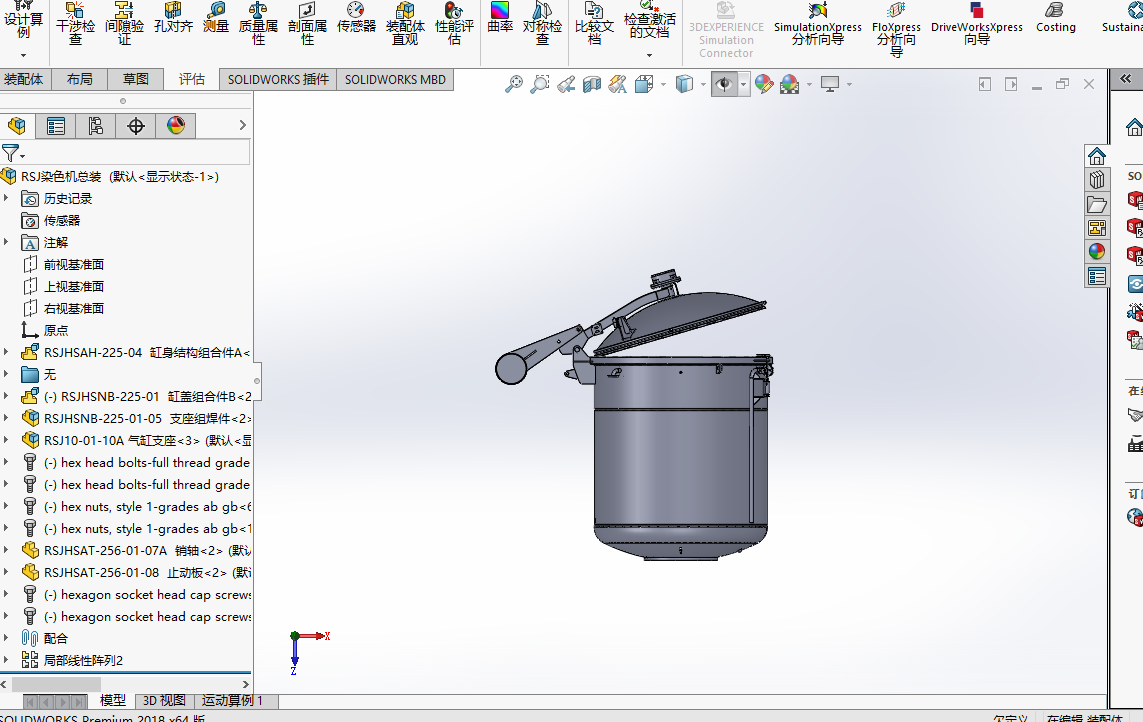Expand 注解 annotations node
1143x722 pixels.
tap(7, 242)
